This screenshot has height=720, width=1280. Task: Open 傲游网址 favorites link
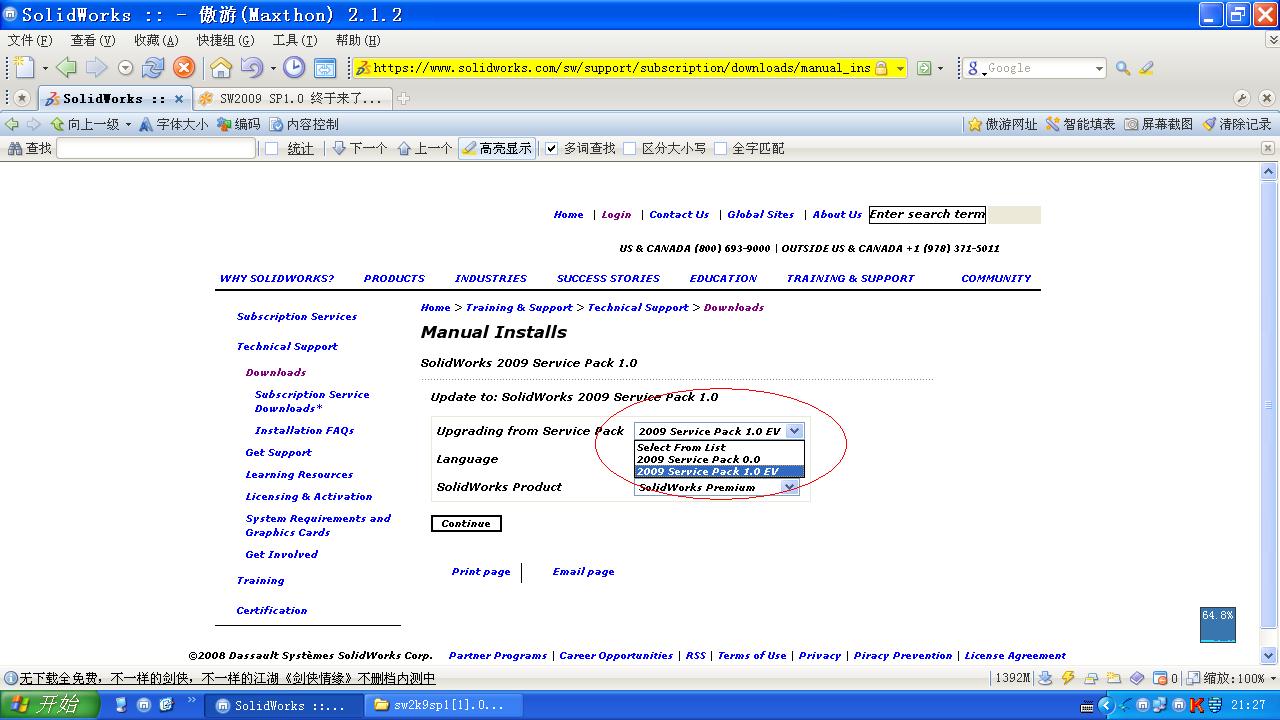[1003, 124]
